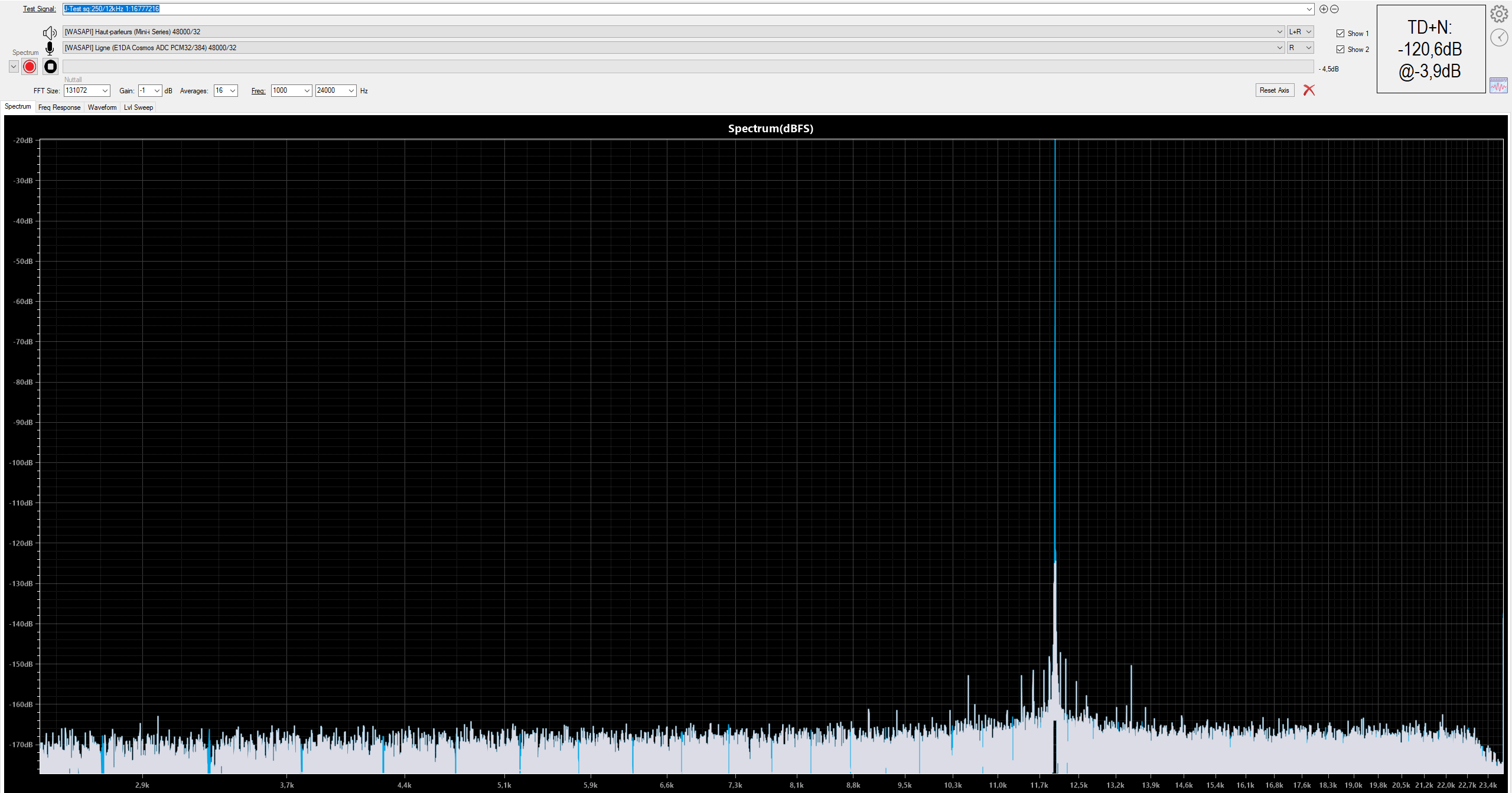
Task: Open the Test Signal dropdown arrow
Action: [1309, 9]
